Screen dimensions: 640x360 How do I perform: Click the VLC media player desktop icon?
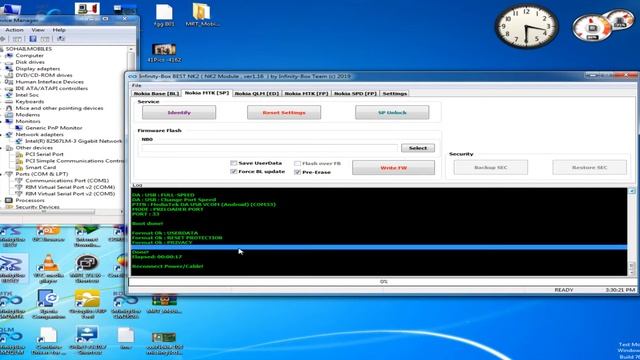[x=49, y=268]
